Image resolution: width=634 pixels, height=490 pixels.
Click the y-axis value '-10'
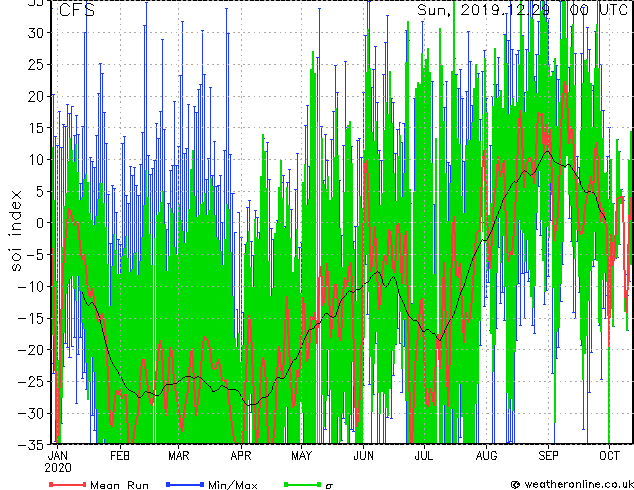click(x=31, y=287)
